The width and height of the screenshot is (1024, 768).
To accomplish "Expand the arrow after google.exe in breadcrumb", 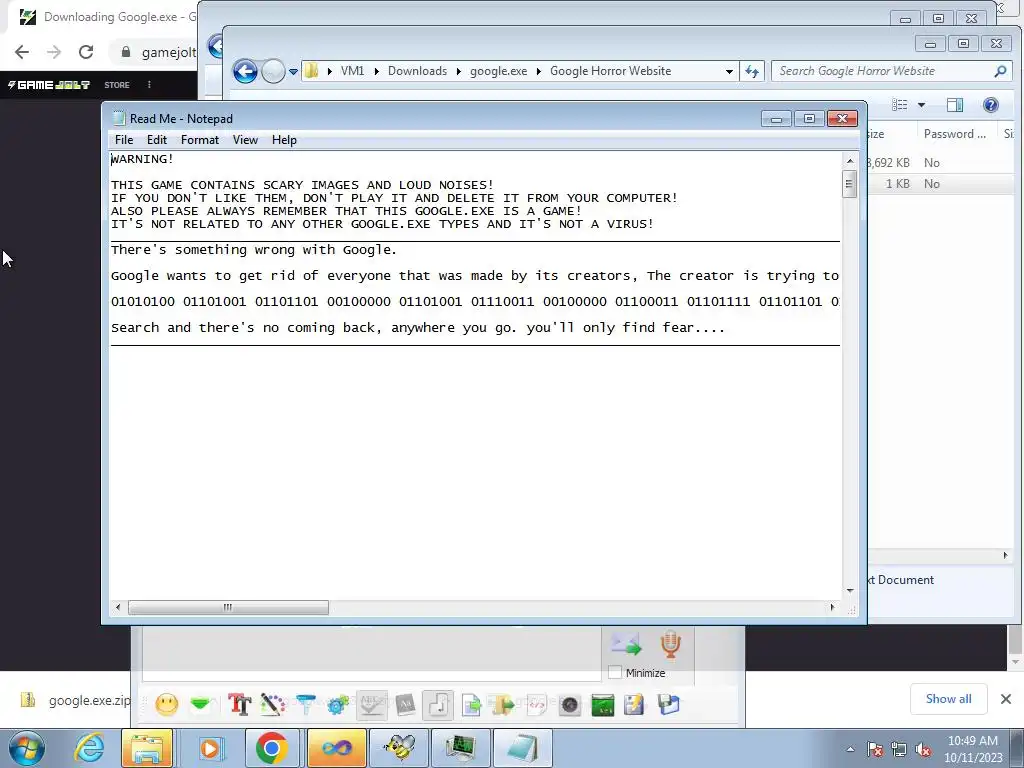I will pyautogui.click(x=539, y=71).
